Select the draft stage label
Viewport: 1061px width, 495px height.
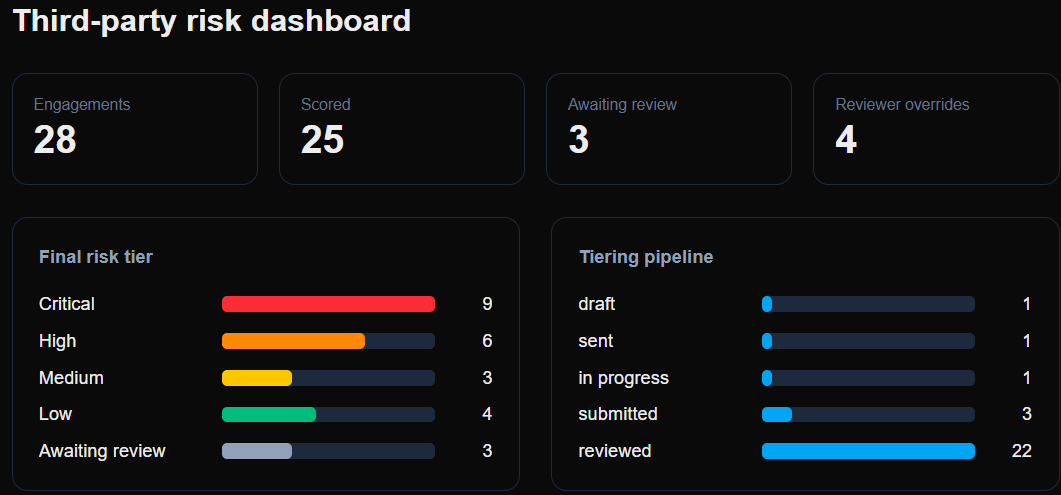(597, 304)
